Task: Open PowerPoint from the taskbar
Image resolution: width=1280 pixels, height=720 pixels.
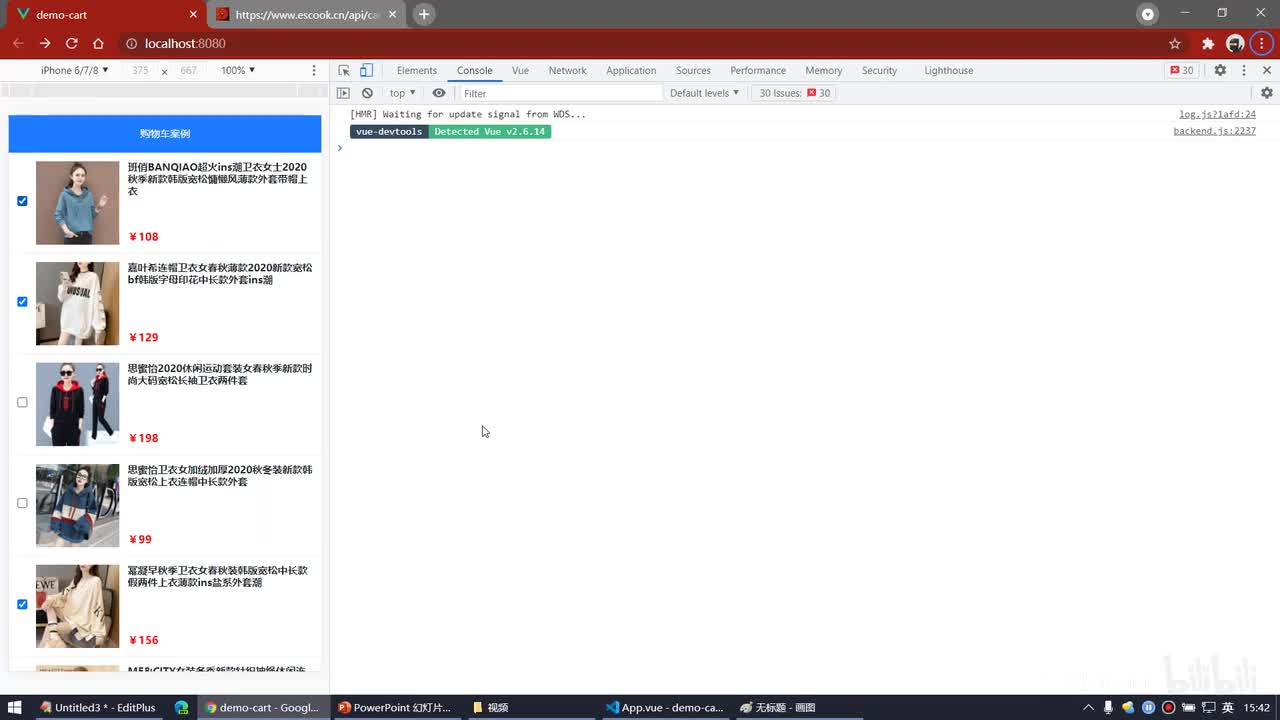Action: (394, 707)
